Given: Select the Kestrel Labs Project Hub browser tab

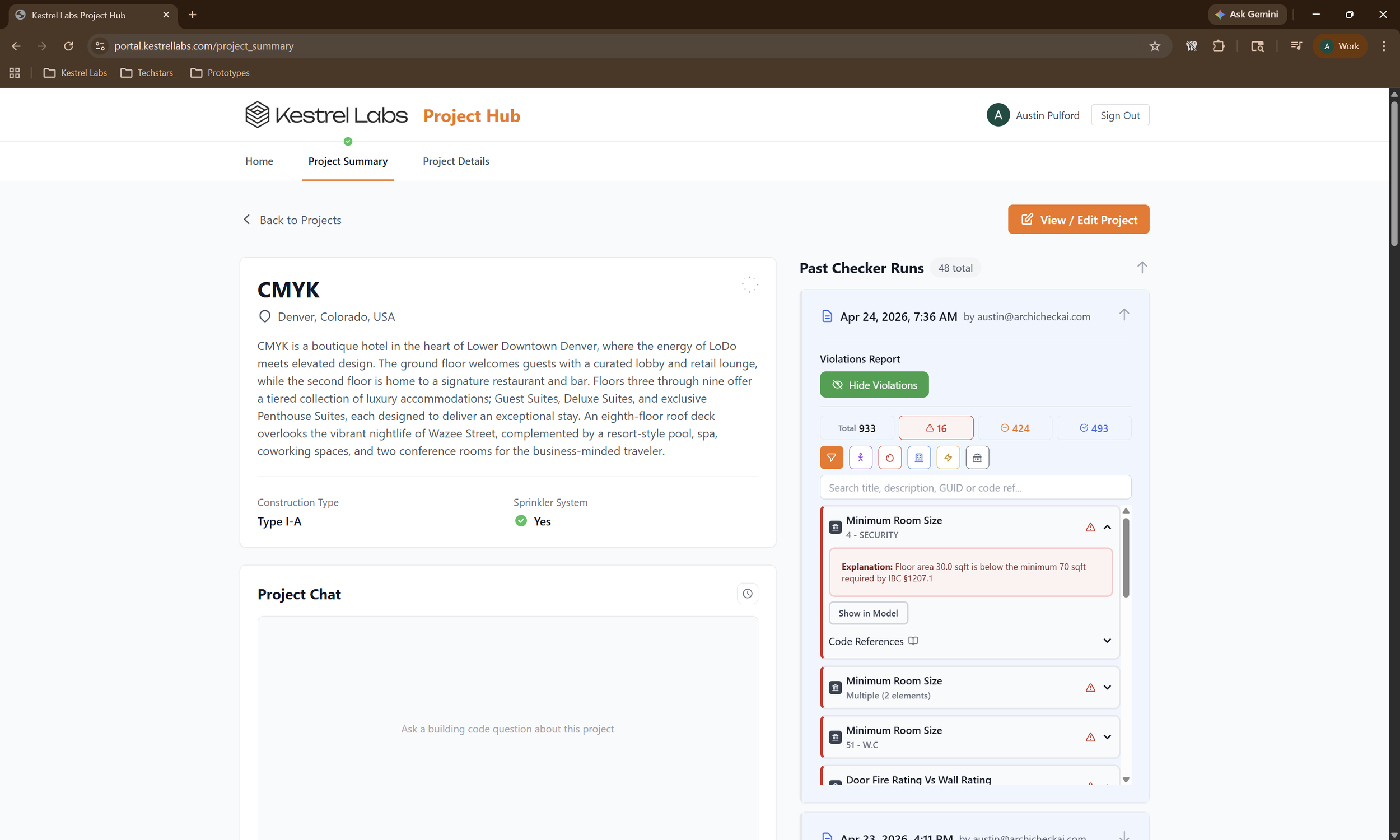Looking at the screenshot, I should coord(93,15).
